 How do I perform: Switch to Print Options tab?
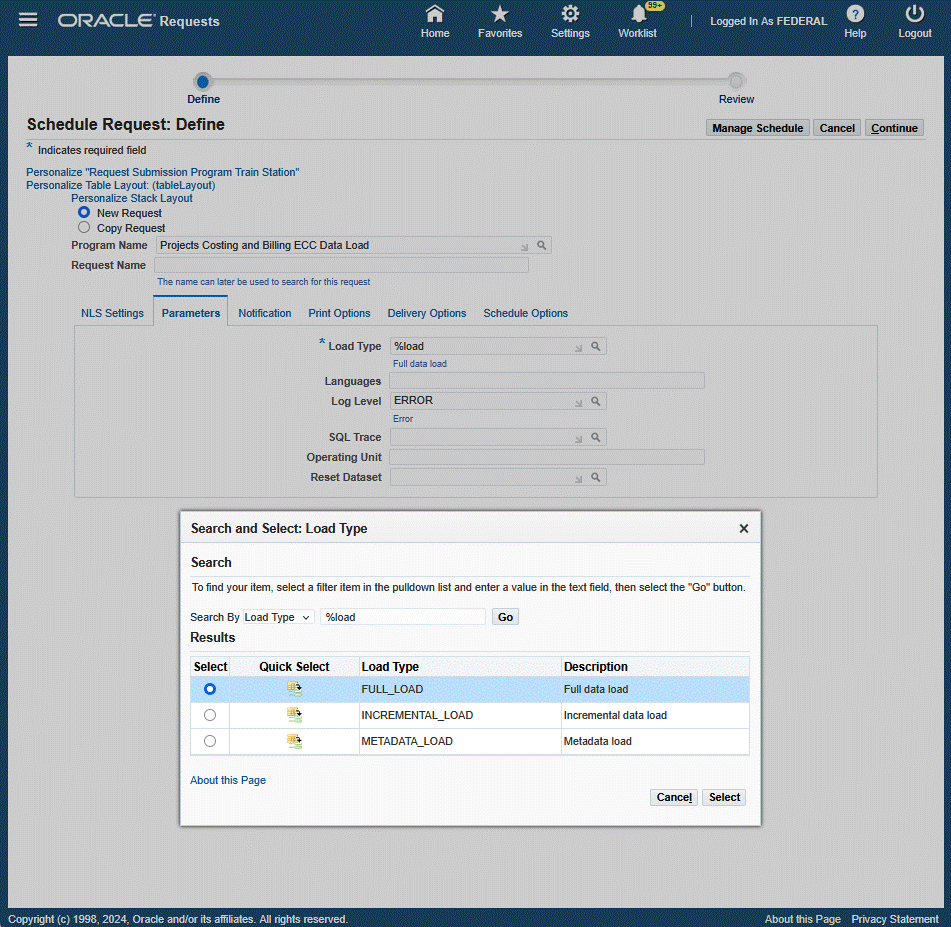pos(339,313)
